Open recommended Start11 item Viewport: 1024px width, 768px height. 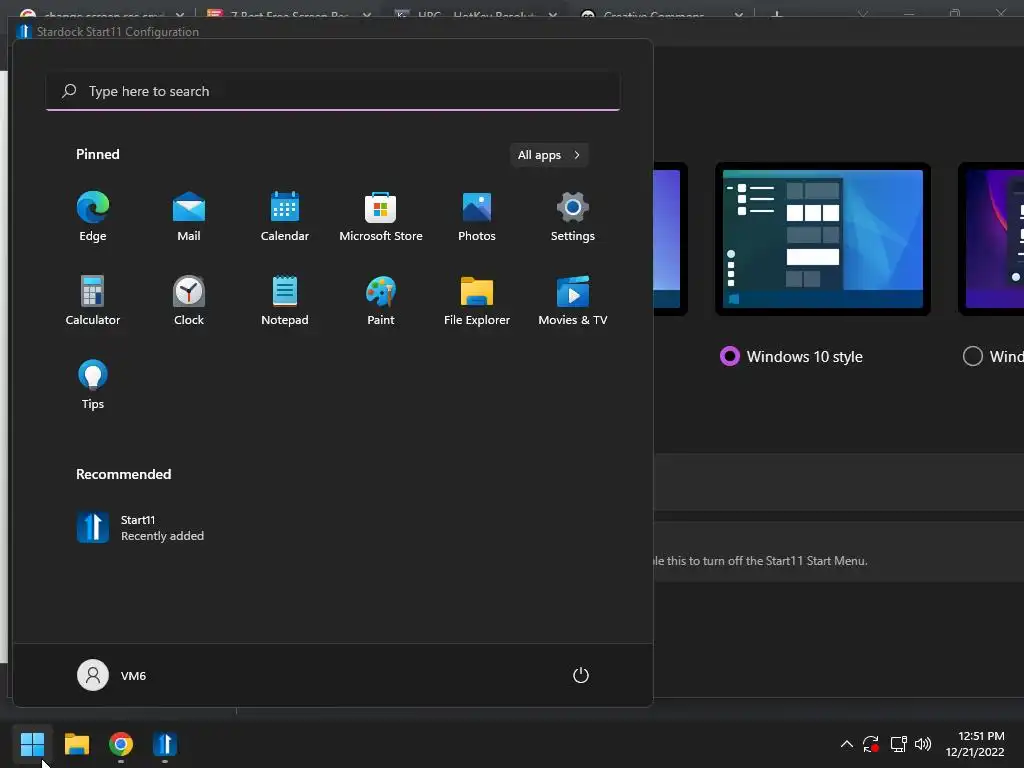(x=140, y=528)
